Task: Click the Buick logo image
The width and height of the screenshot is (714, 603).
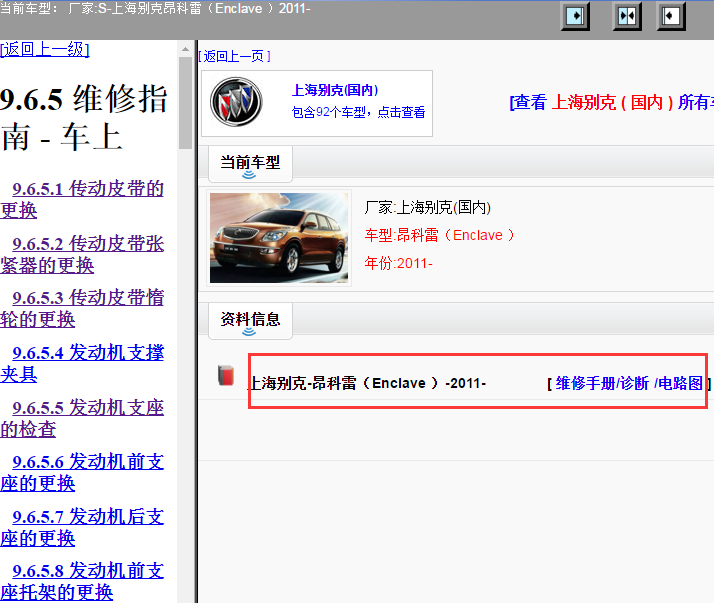Action: [236, 102]
